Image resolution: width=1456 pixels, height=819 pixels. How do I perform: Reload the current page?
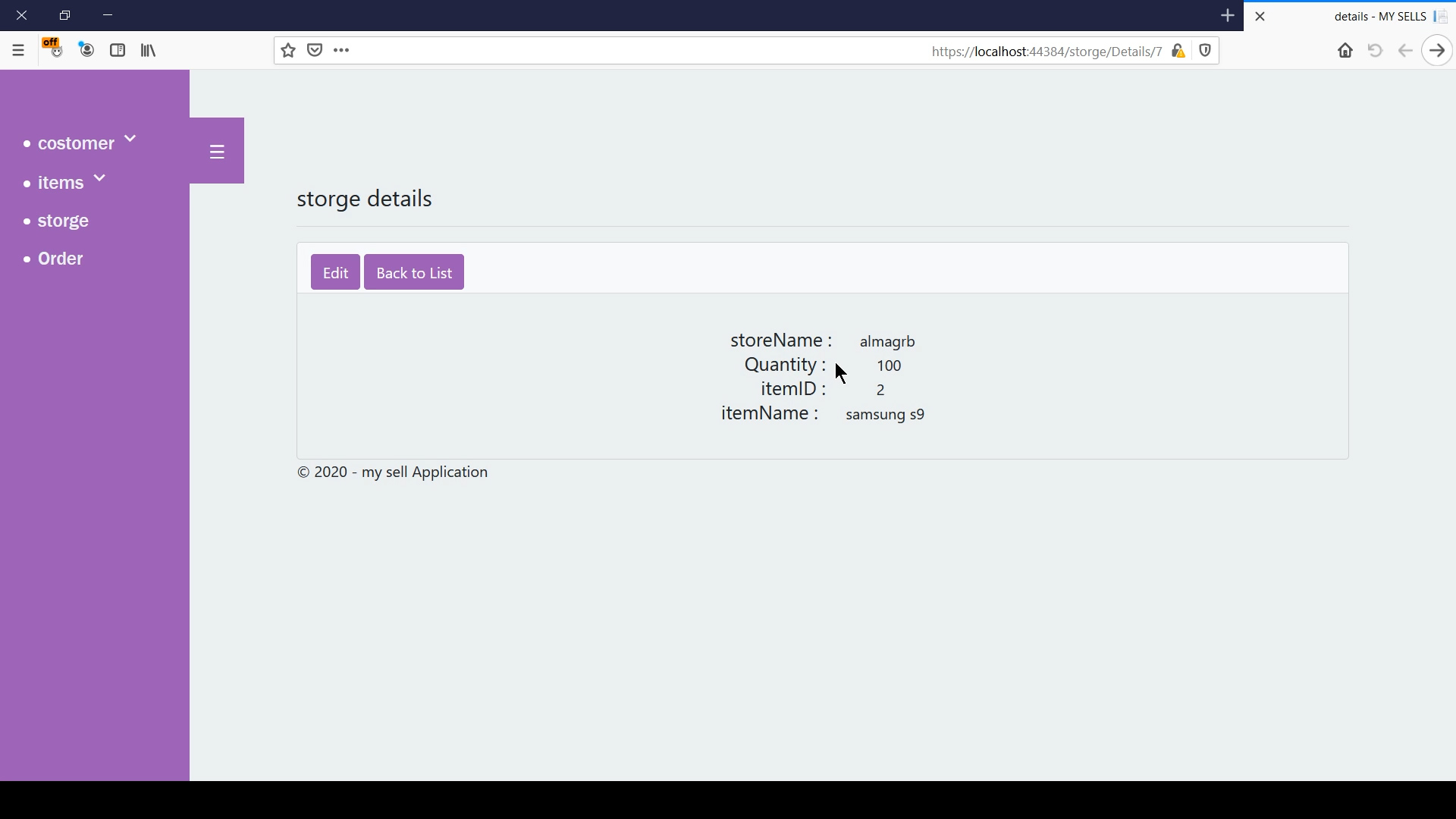pyautogui.click(x=1374, y=50)
